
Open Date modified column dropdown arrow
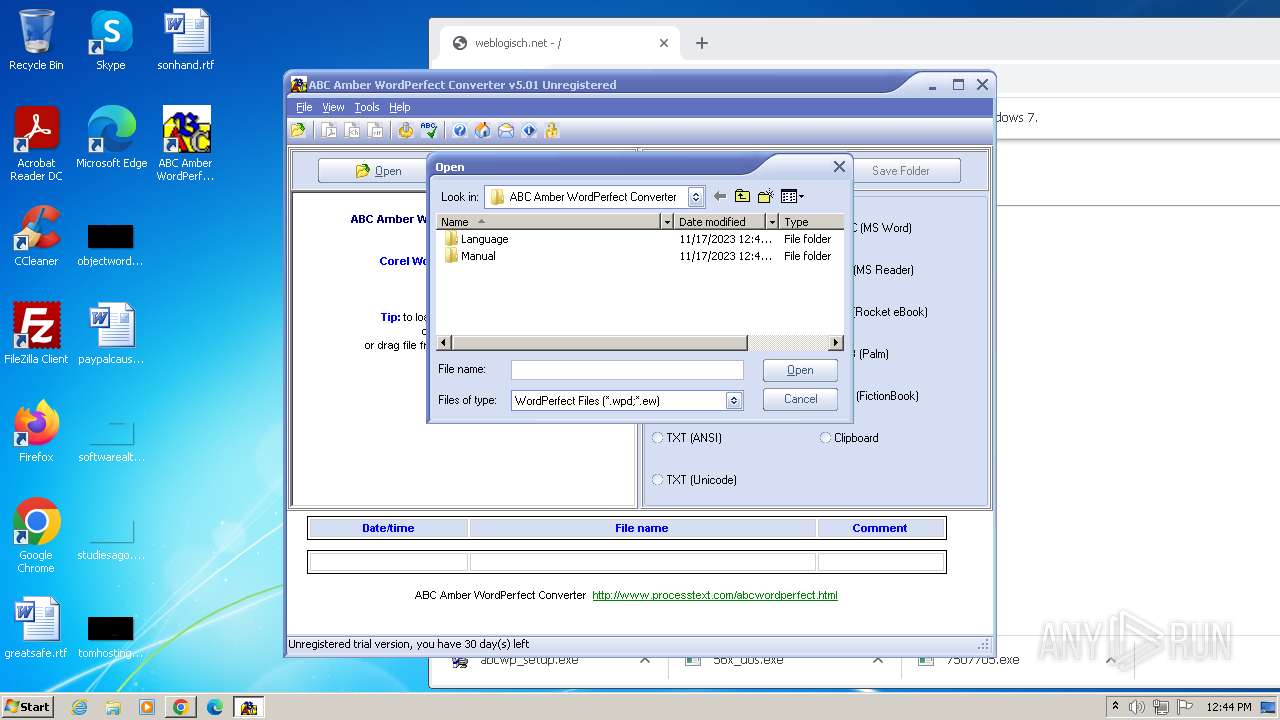tap(772, 222)
